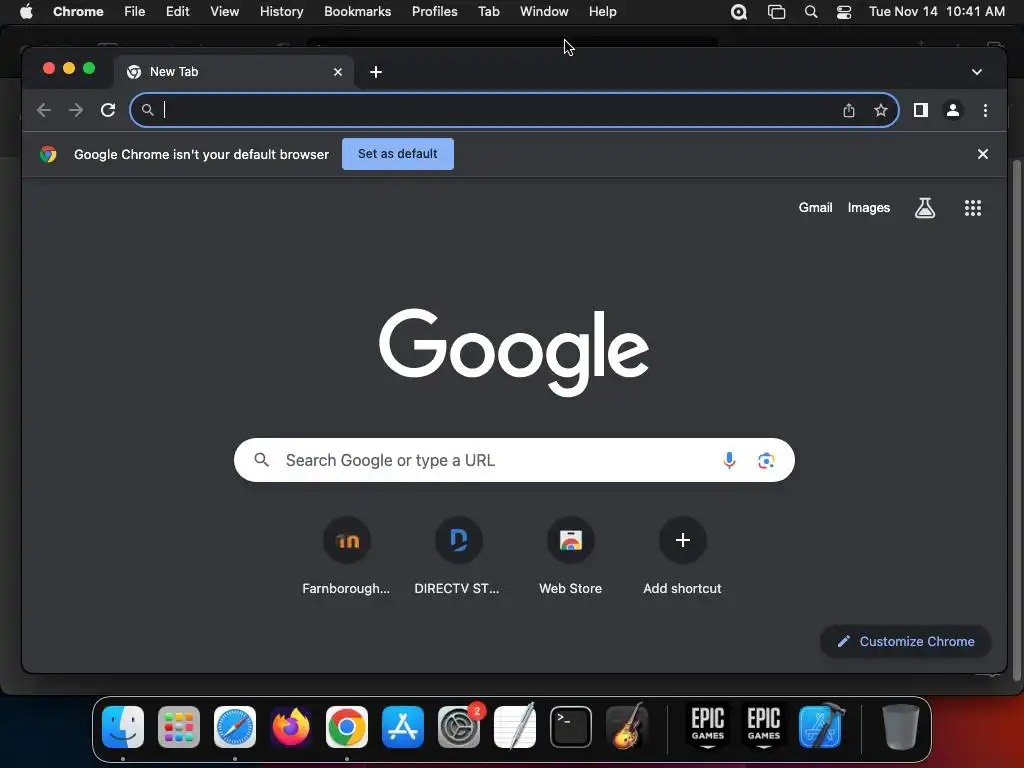Open the Window menu
The image size is (1024, 768).
coord(544,12)
